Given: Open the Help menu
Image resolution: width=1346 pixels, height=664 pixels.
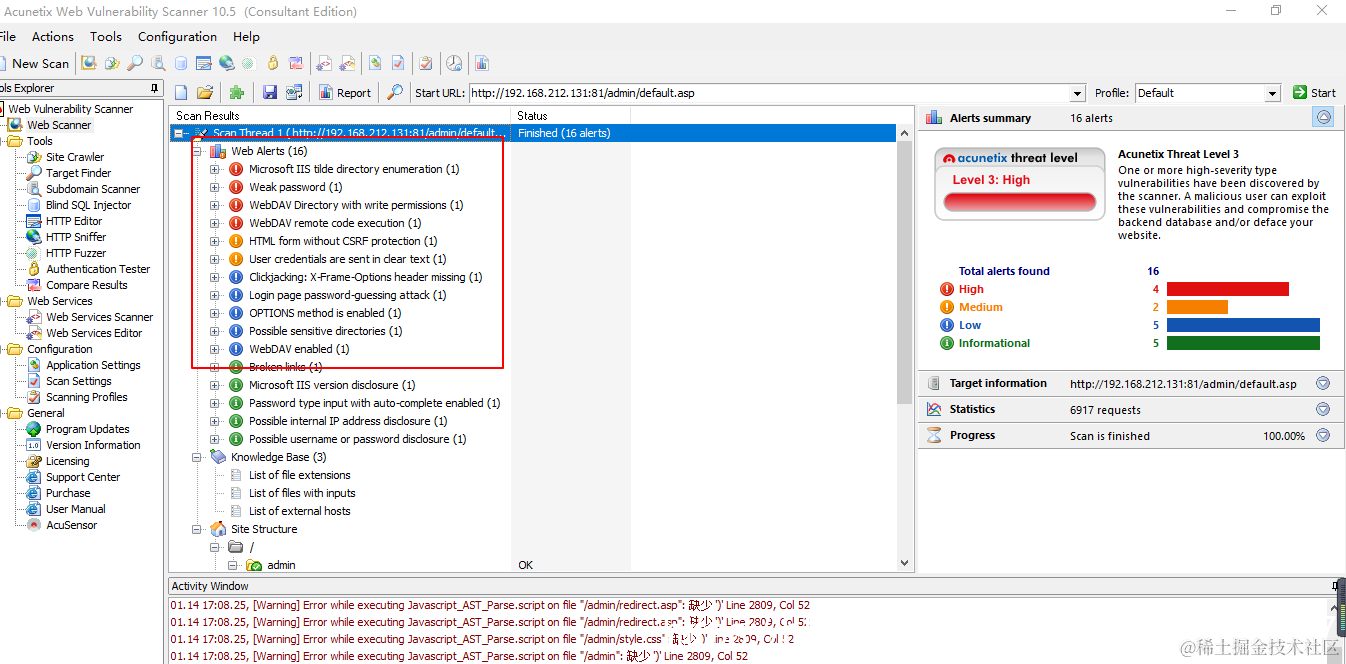Looking at the screenshot, I should click(246, 36).
